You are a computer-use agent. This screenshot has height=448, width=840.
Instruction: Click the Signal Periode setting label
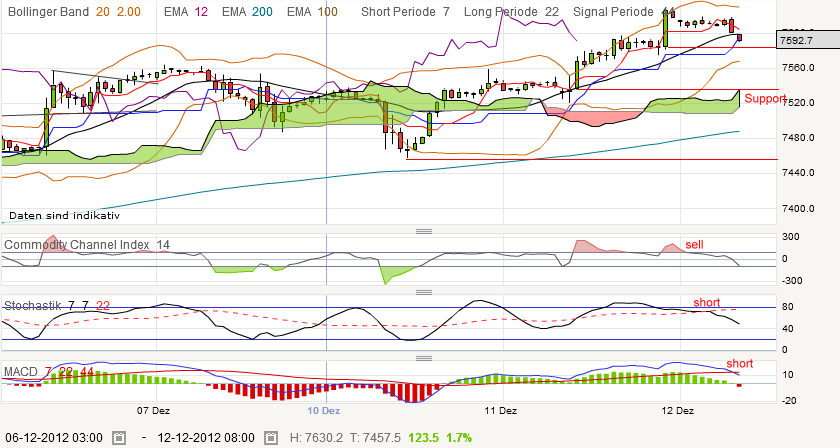613,12
